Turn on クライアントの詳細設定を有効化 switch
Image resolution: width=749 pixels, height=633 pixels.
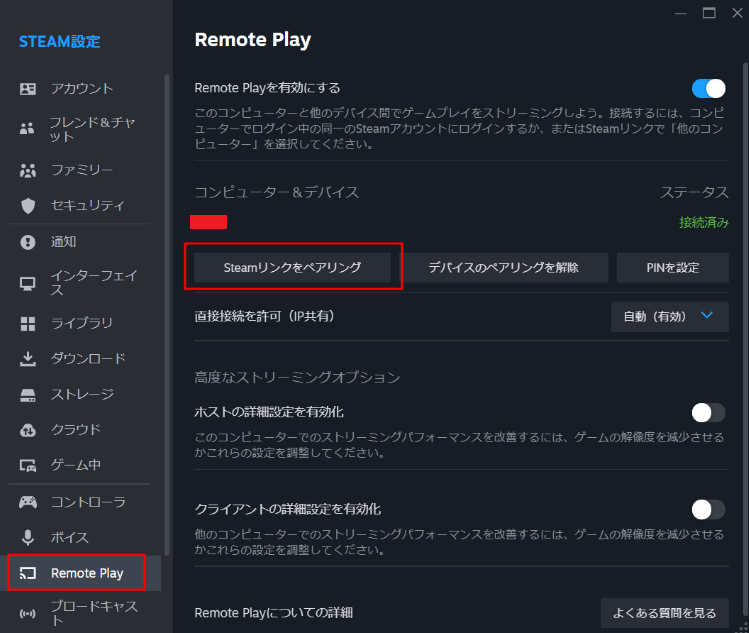pos(708,510)
